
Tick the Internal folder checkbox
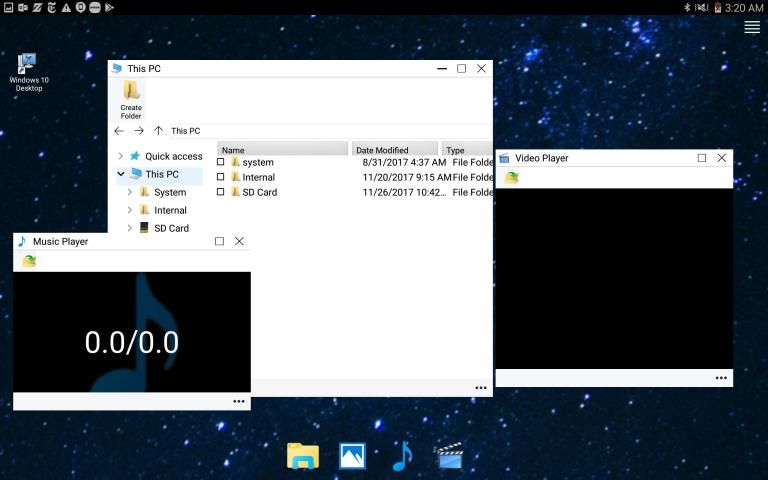pos(221,177)
